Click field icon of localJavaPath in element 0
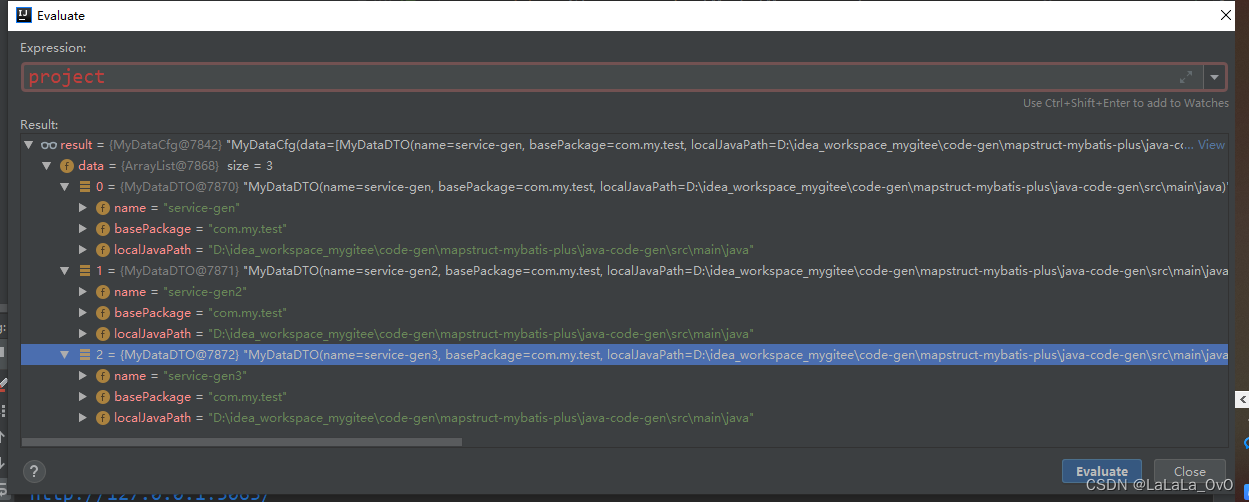Viewport: 1249px width, 502px height. [x=103, y=250]
